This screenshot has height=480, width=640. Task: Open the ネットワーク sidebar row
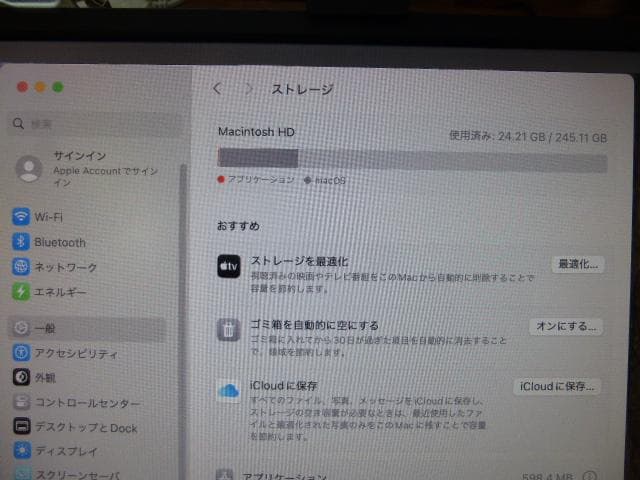[x=88, y=267]
